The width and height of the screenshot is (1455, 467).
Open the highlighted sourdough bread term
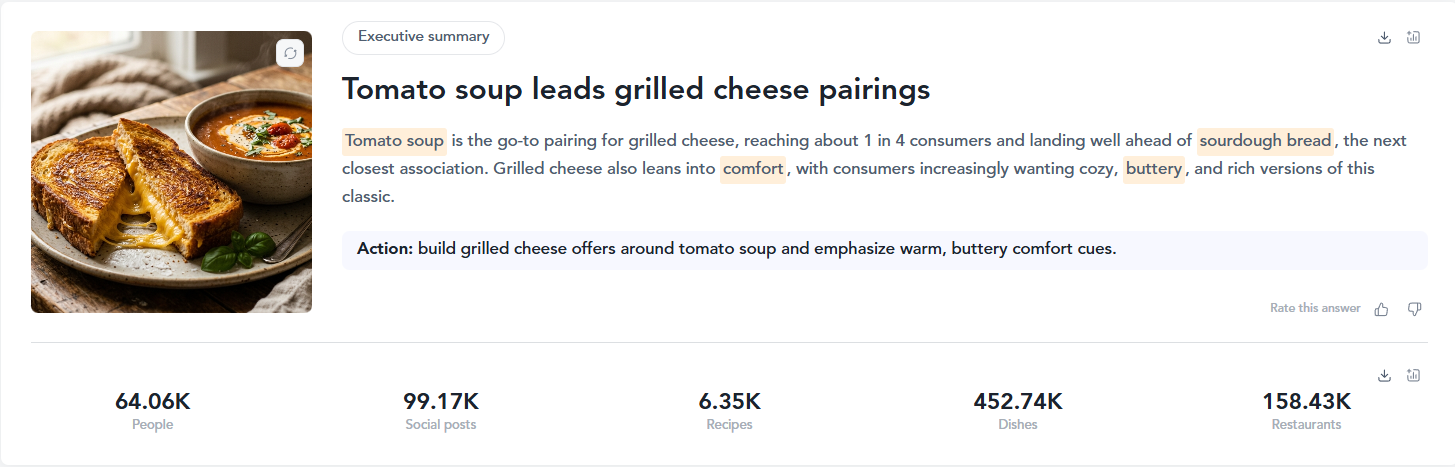tap(1265, 141)
